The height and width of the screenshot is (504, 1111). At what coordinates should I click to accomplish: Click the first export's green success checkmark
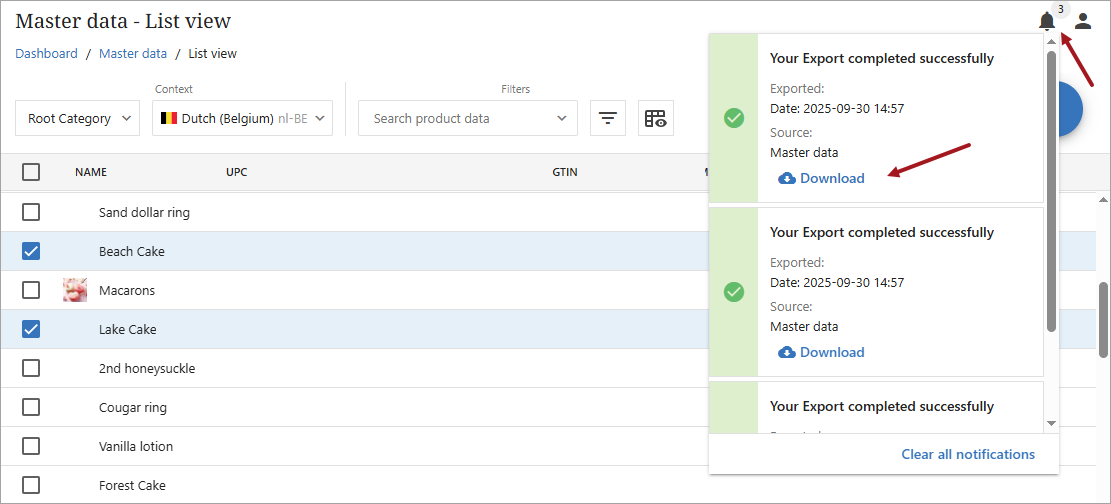734,118
